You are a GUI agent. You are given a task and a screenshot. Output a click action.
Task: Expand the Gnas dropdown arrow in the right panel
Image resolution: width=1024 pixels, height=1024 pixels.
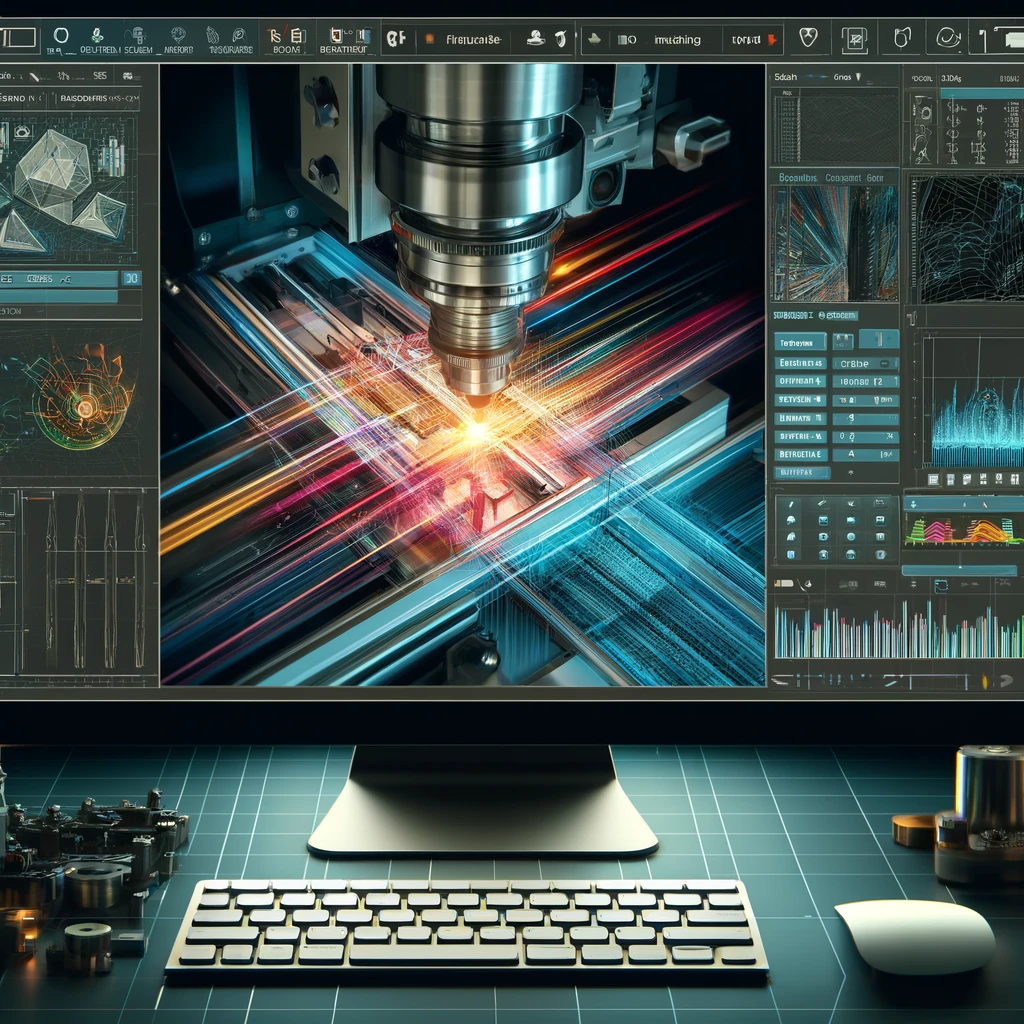click(856, 76)
